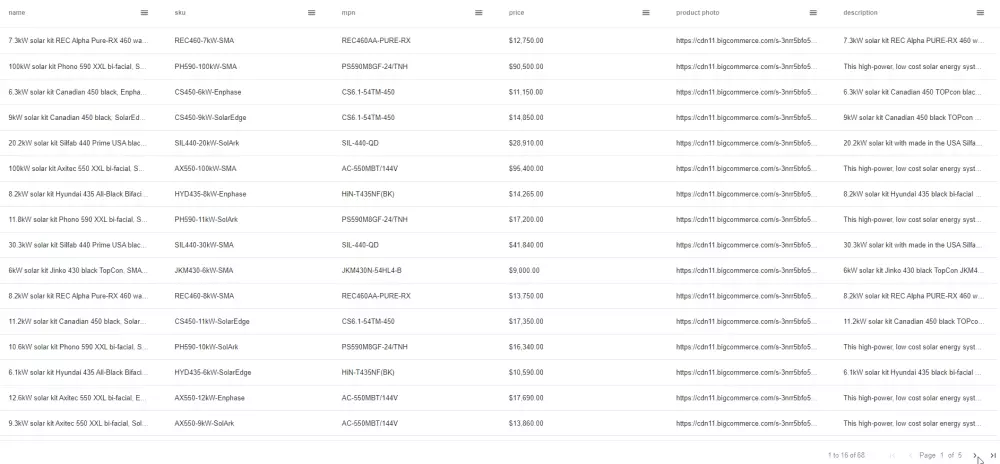Click price cell $17,690.00
This screenshot has height=464, width=1000.
point(526,398)
